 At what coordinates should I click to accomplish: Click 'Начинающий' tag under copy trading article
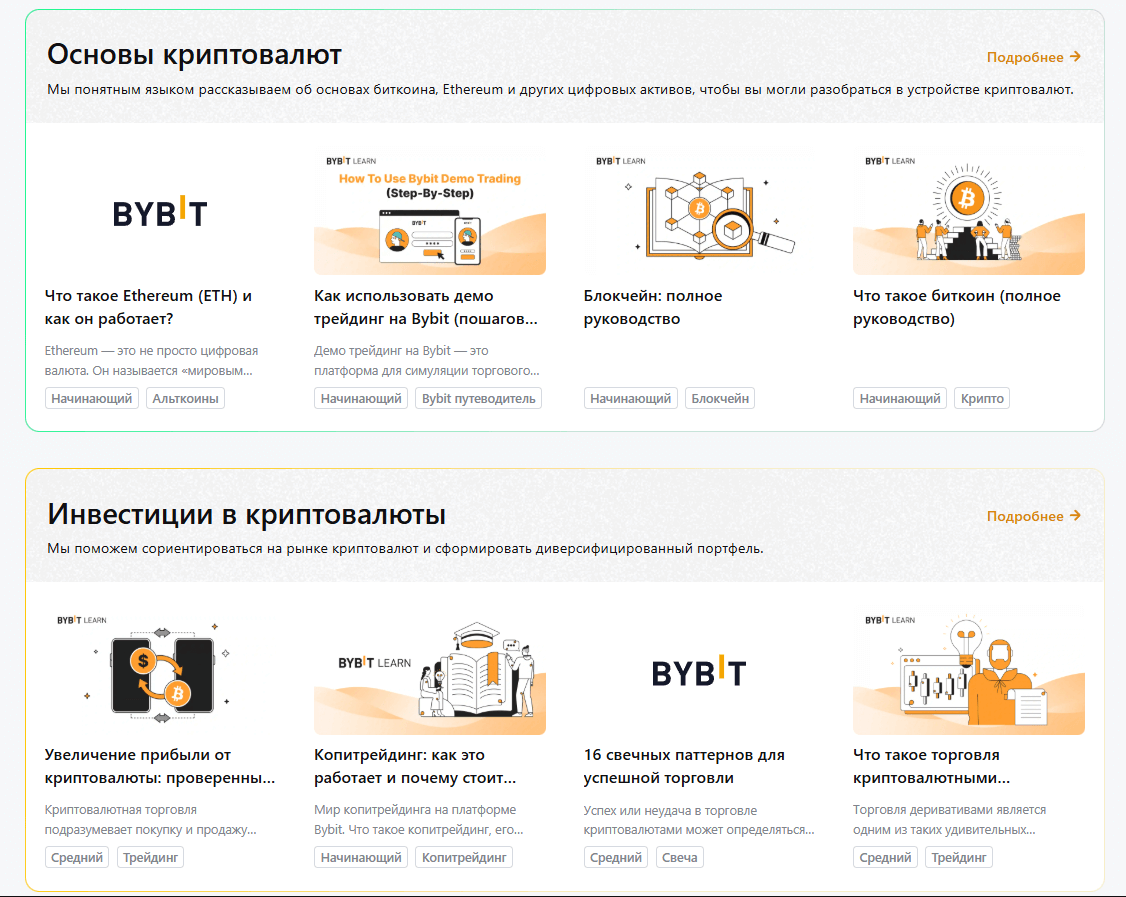click(361, 858)
